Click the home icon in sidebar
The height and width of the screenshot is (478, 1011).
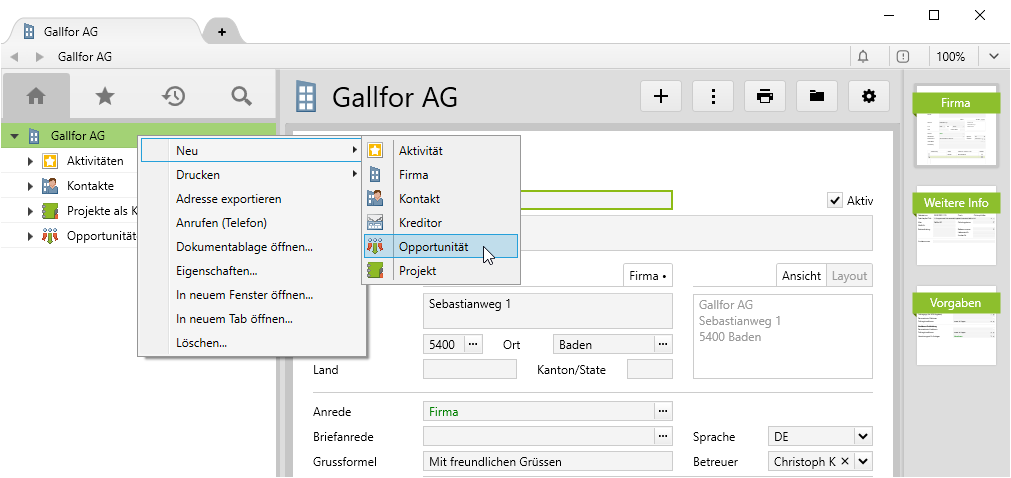(36, 96)
